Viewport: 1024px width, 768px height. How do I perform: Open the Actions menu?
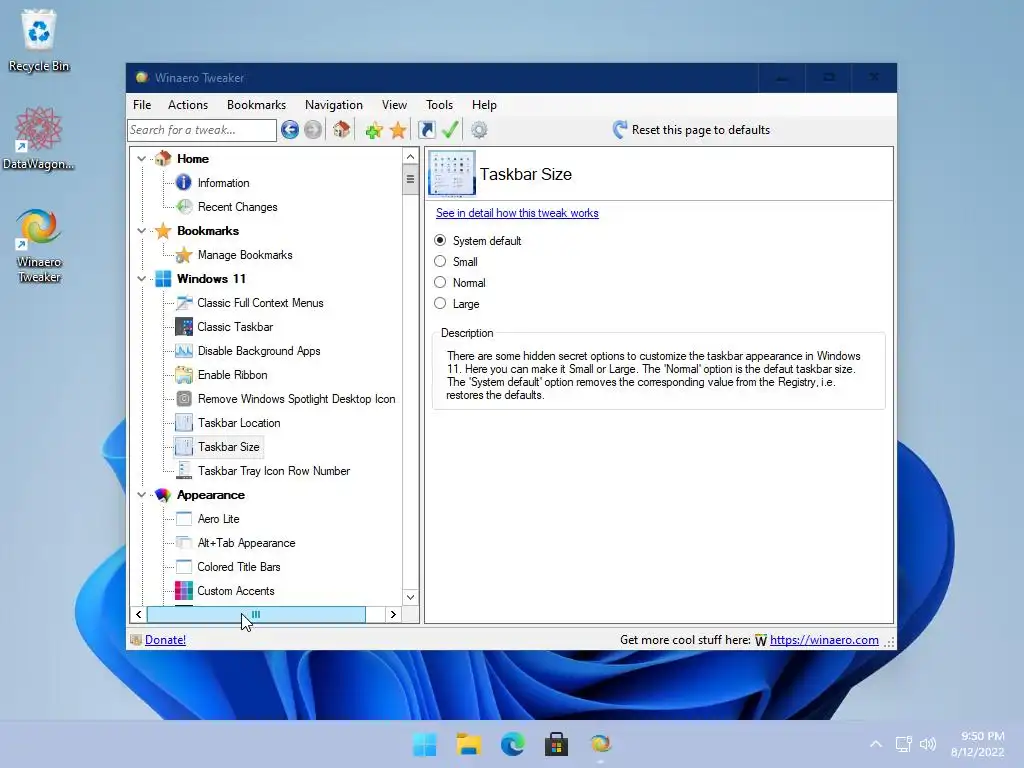pyautogui.click(x=188, y=104)
